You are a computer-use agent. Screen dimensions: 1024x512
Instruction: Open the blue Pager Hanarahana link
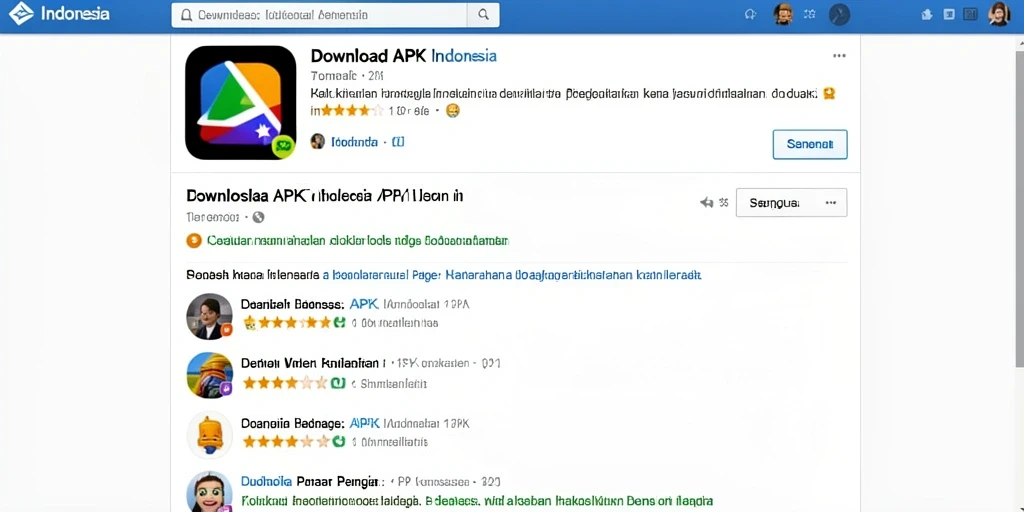(512, 276)
